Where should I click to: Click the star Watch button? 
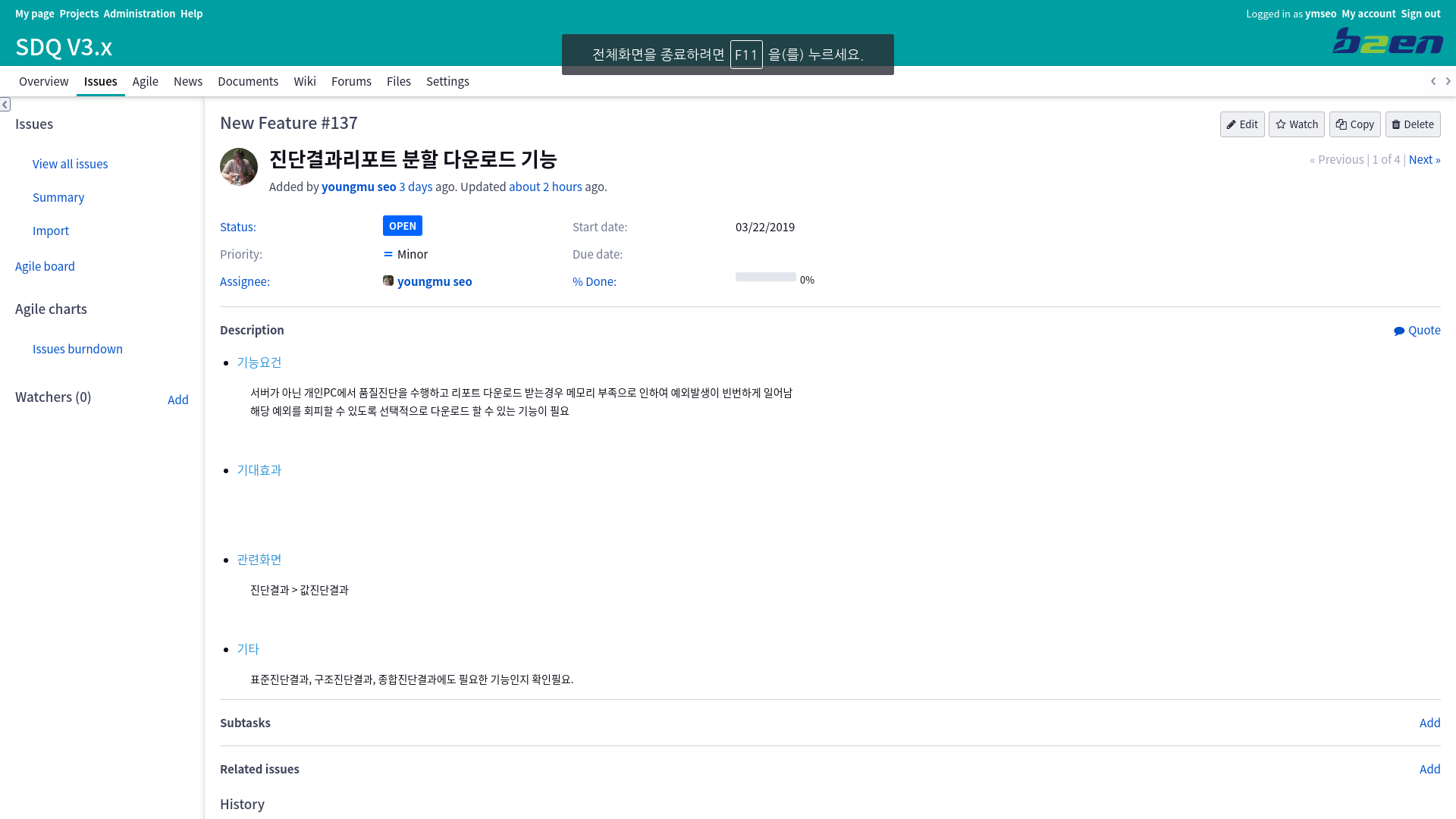pos(1296,124)
